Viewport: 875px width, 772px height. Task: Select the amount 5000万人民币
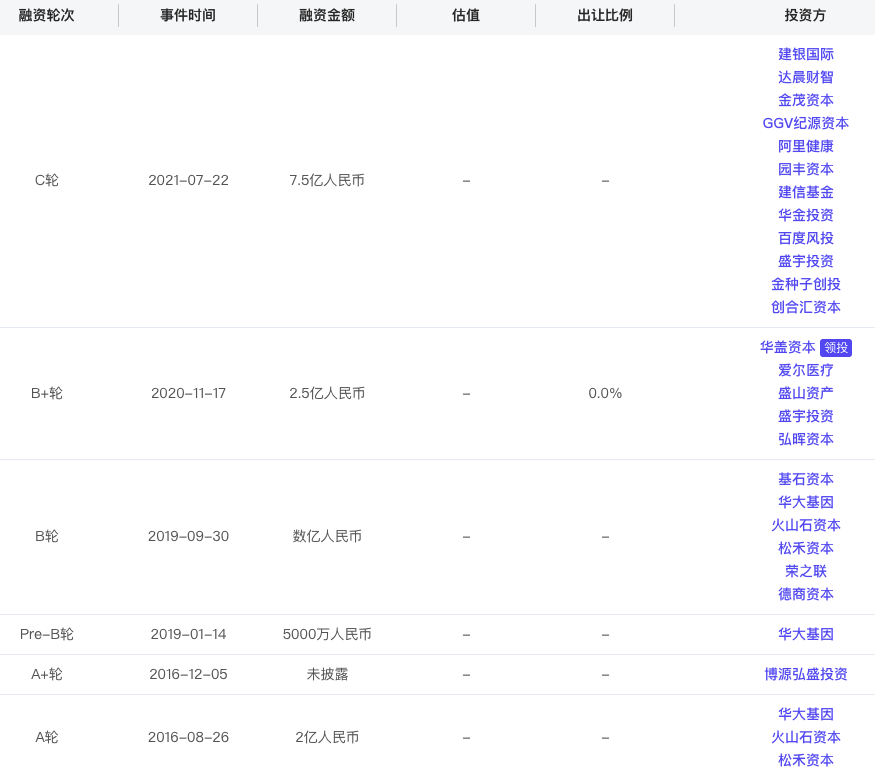[x=327, y=634]
